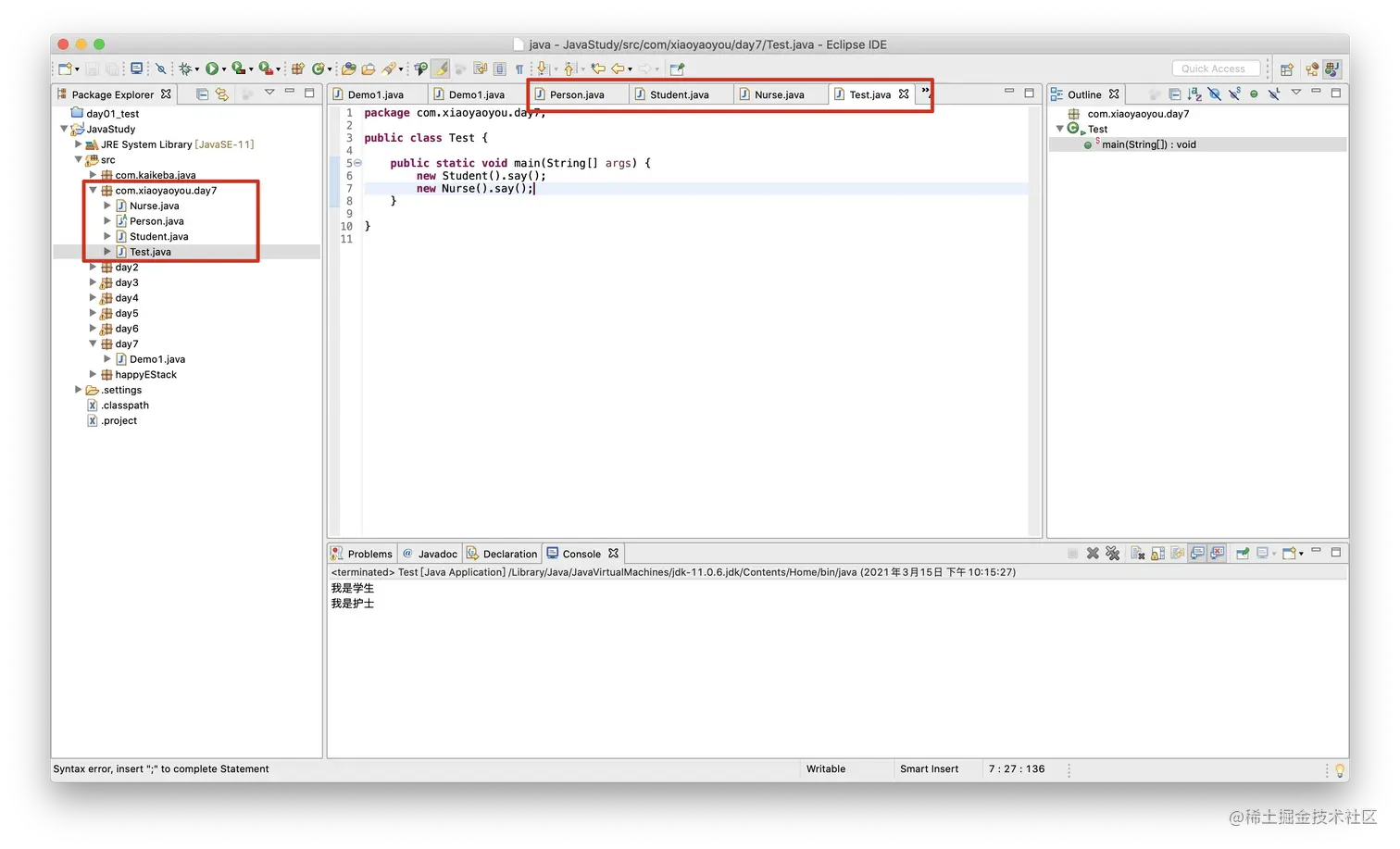Collapse the com.xiaoyaoyou.day7 package
This screenshot has height=849, width=1400.
(93, 191)
